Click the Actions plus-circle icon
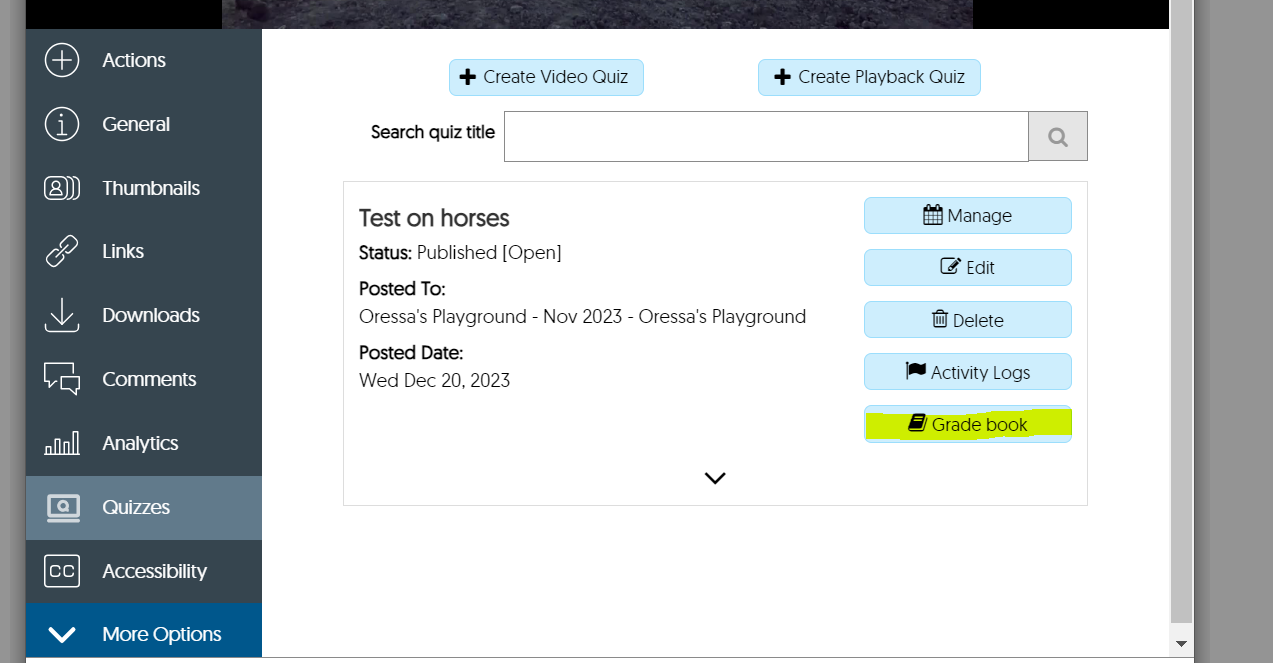Screen dimensions: 1273x663 click(62, 60)
